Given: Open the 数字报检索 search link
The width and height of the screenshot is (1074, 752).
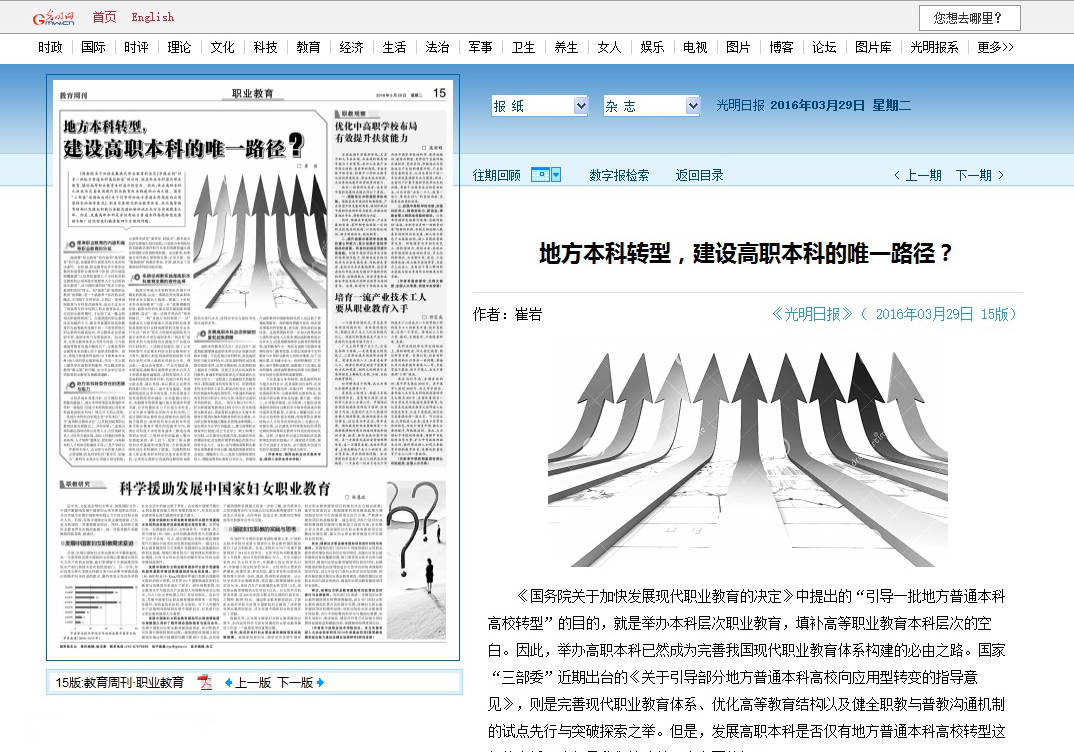Looking at the screenshot, I should 619,175.
